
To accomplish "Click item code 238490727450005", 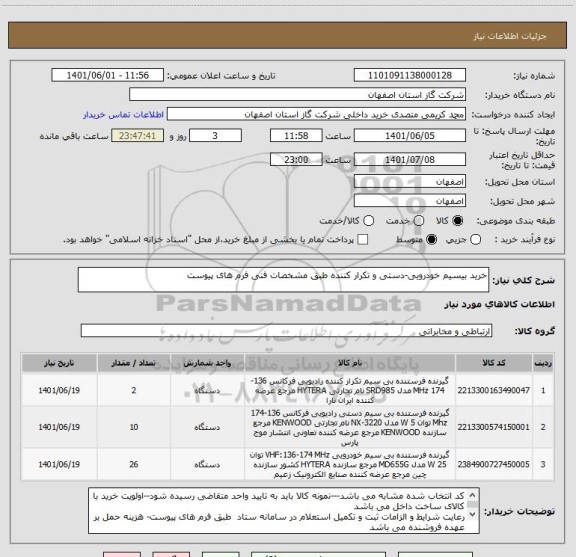I will click(494, 464).
